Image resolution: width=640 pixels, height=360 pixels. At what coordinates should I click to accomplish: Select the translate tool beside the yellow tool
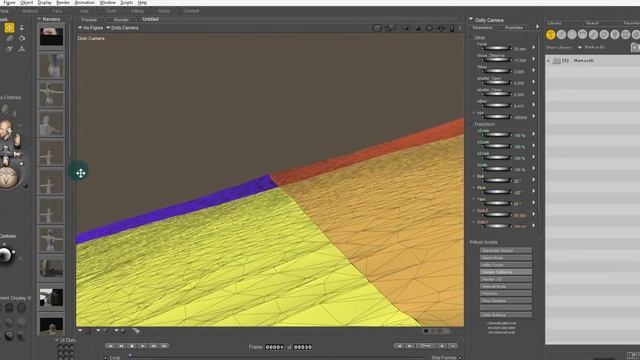[x=22, y=28]
